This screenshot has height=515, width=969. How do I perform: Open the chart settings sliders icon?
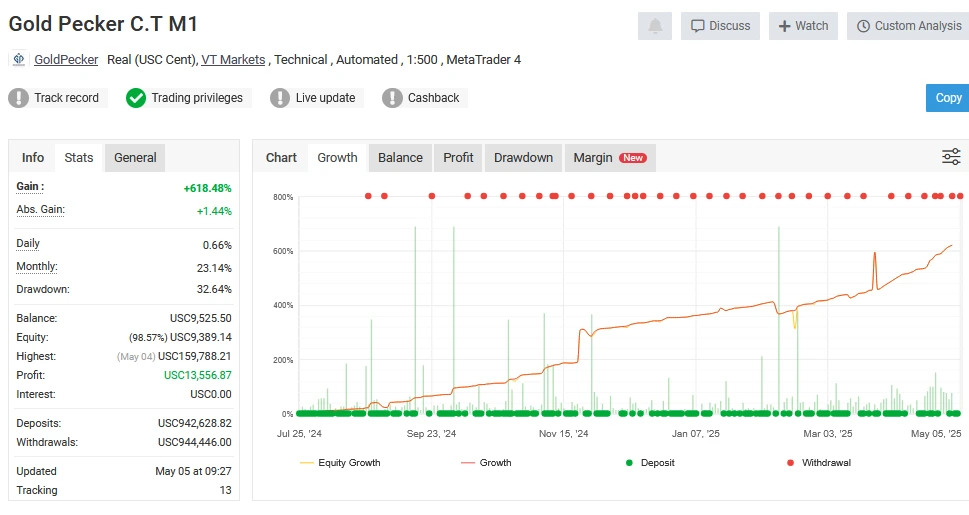click(951, 157)
